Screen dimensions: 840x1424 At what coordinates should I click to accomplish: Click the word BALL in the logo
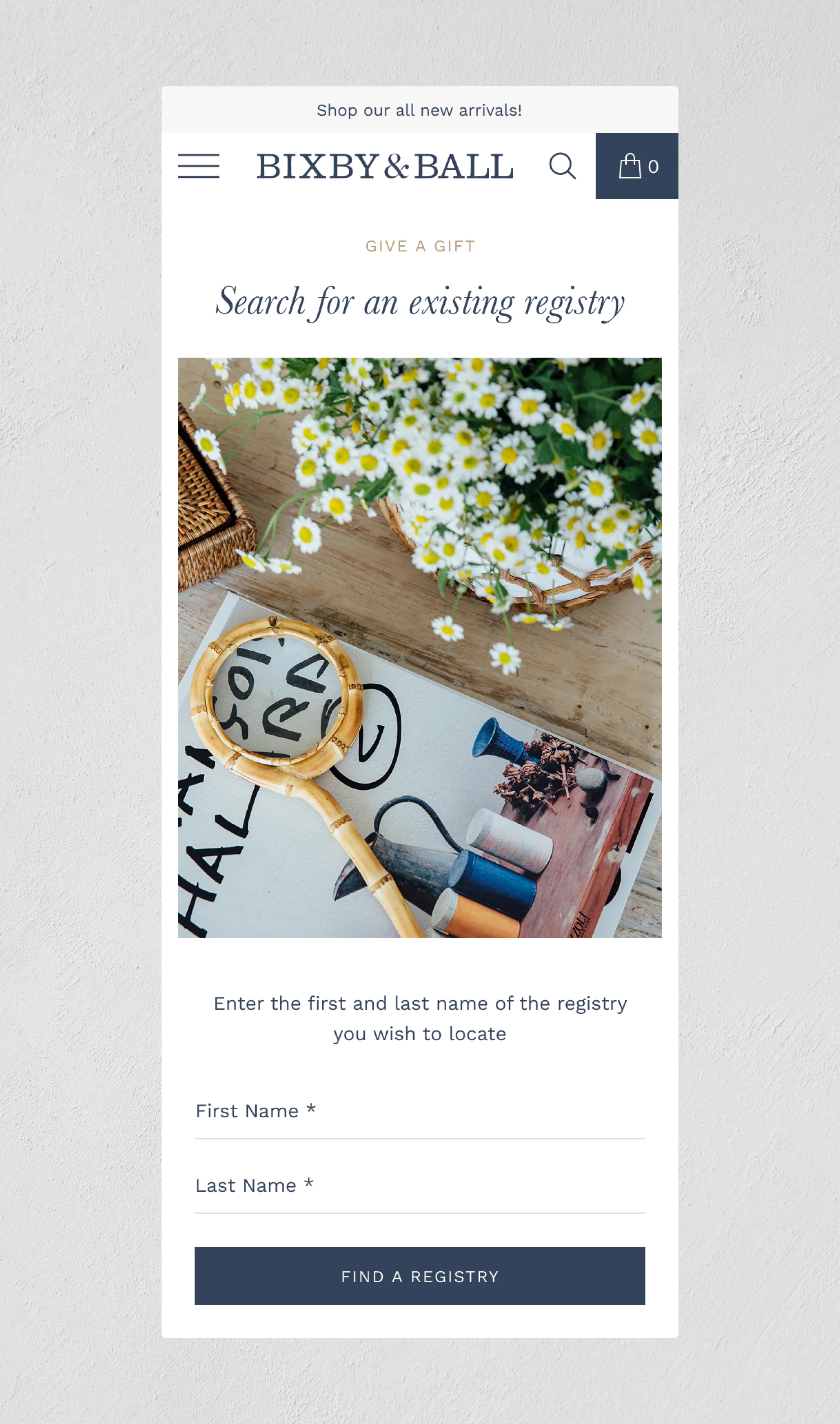pos(463,166)
